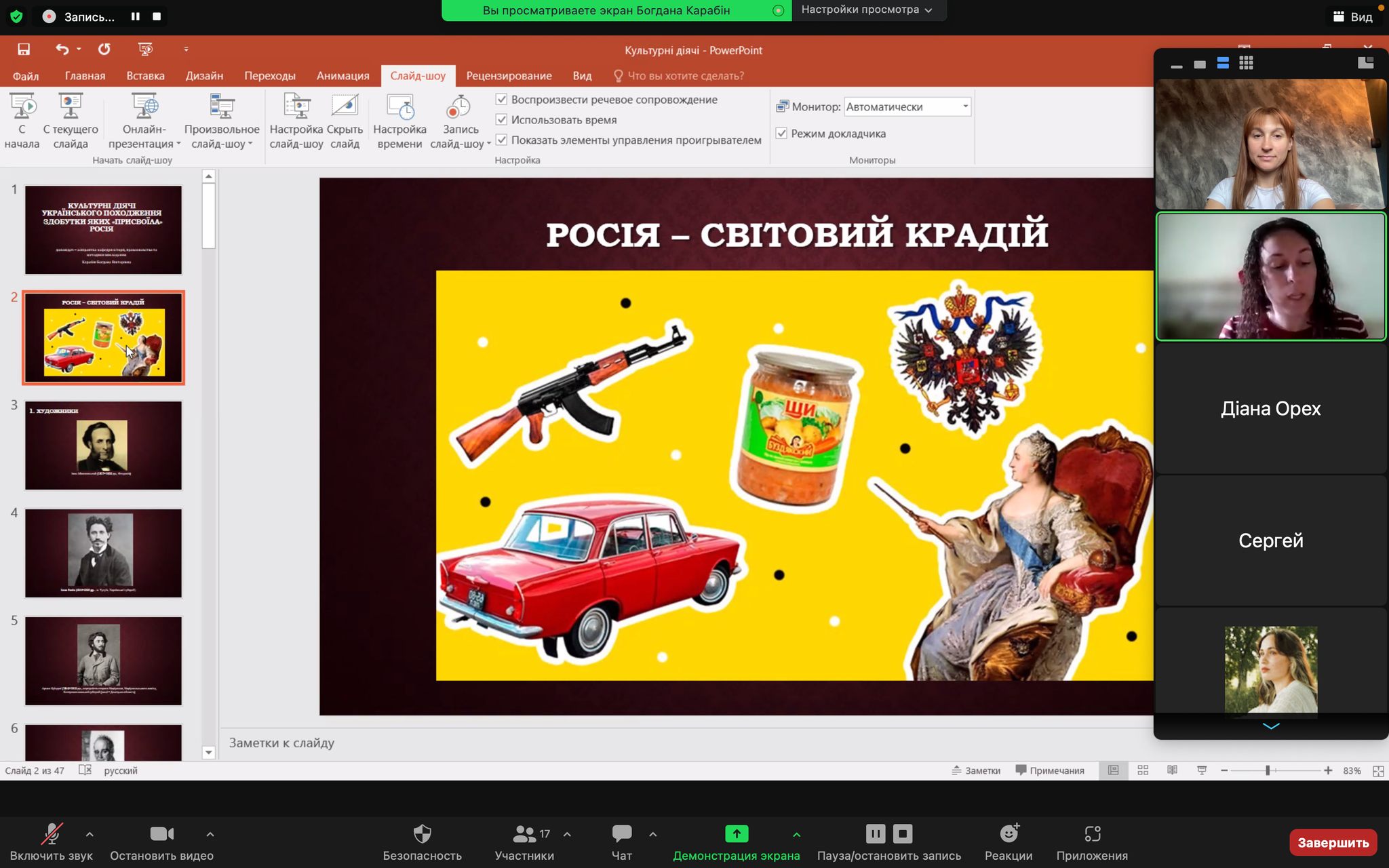The height and width of the screenshot is (868, 1389).
Task: Open Zoom Security (Безопасность) icon
Action: click(x=422, y=842)
